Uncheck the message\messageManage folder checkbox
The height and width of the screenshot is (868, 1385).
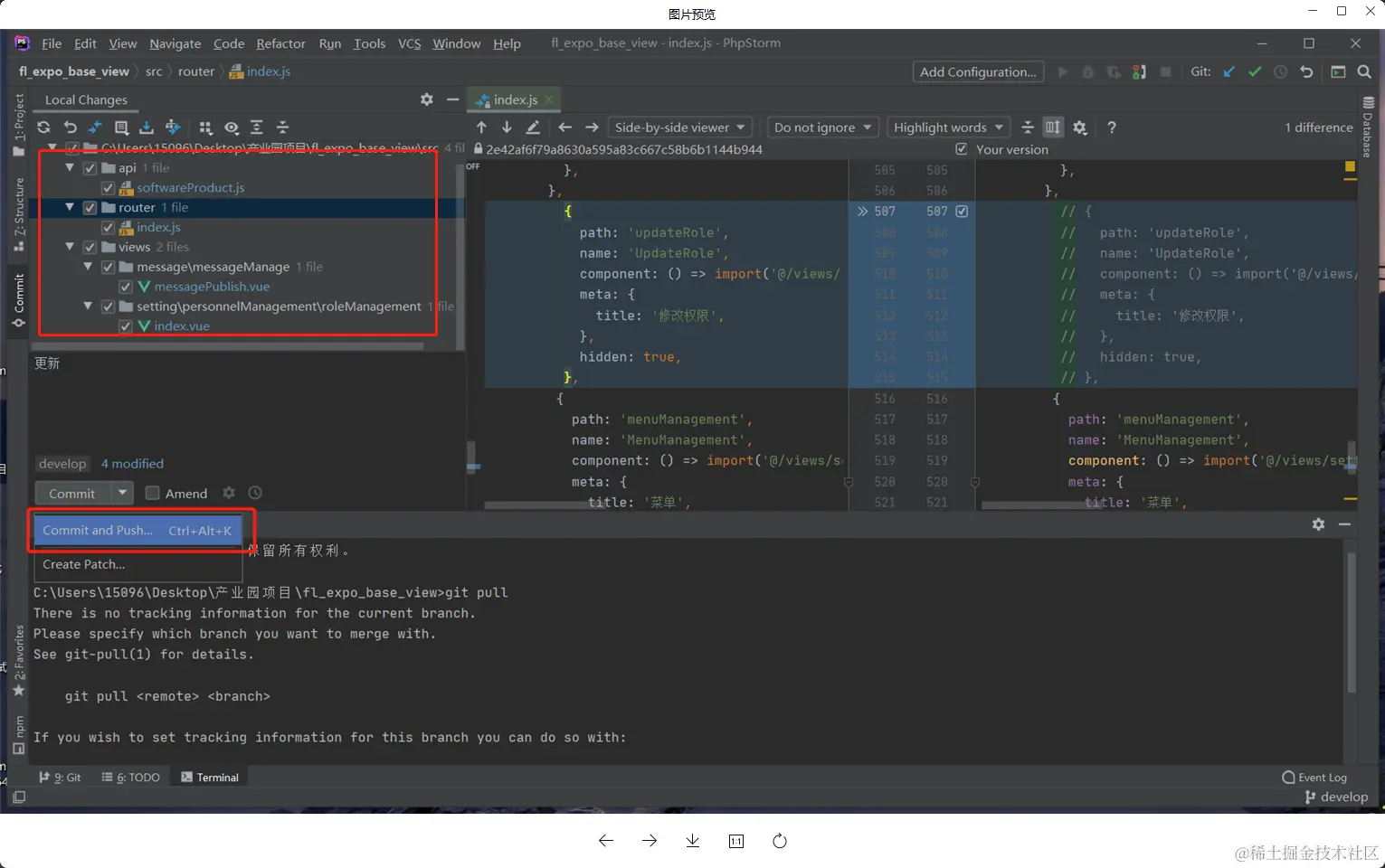[x=108, y=268]
